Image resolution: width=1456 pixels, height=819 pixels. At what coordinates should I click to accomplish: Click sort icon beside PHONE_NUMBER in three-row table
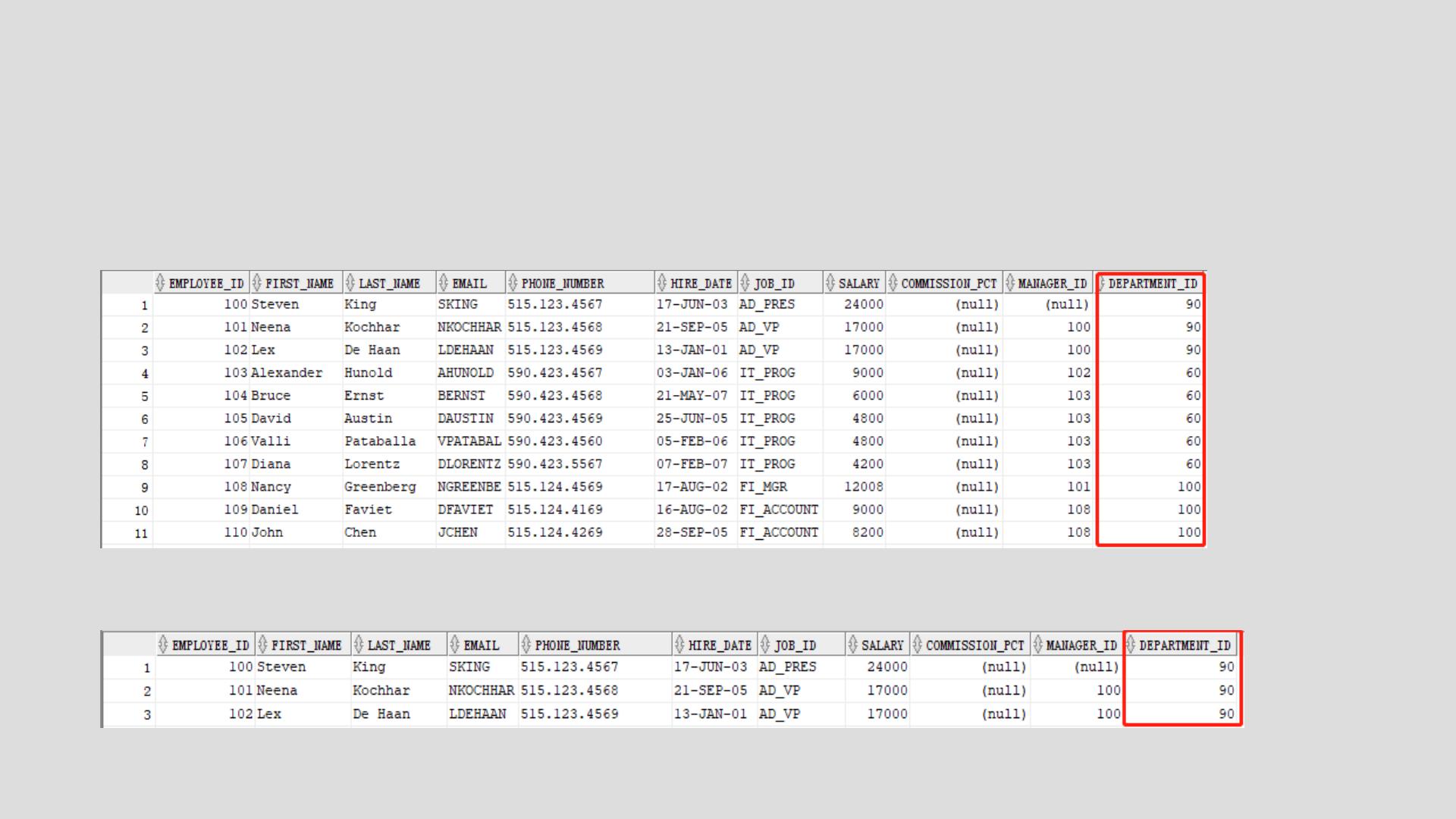point(526,645)
